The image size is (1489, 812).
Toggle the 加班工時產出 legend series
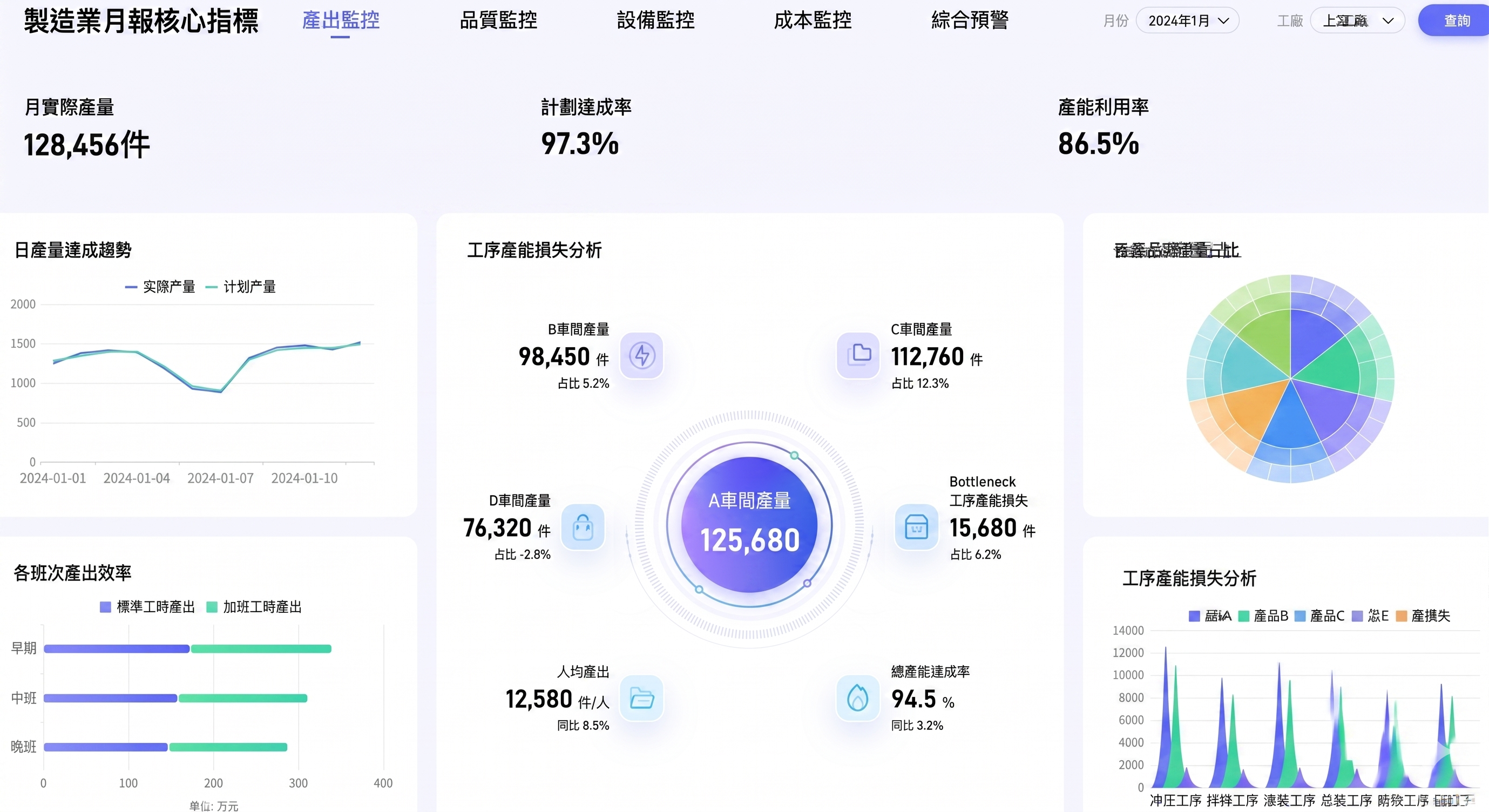254,607
